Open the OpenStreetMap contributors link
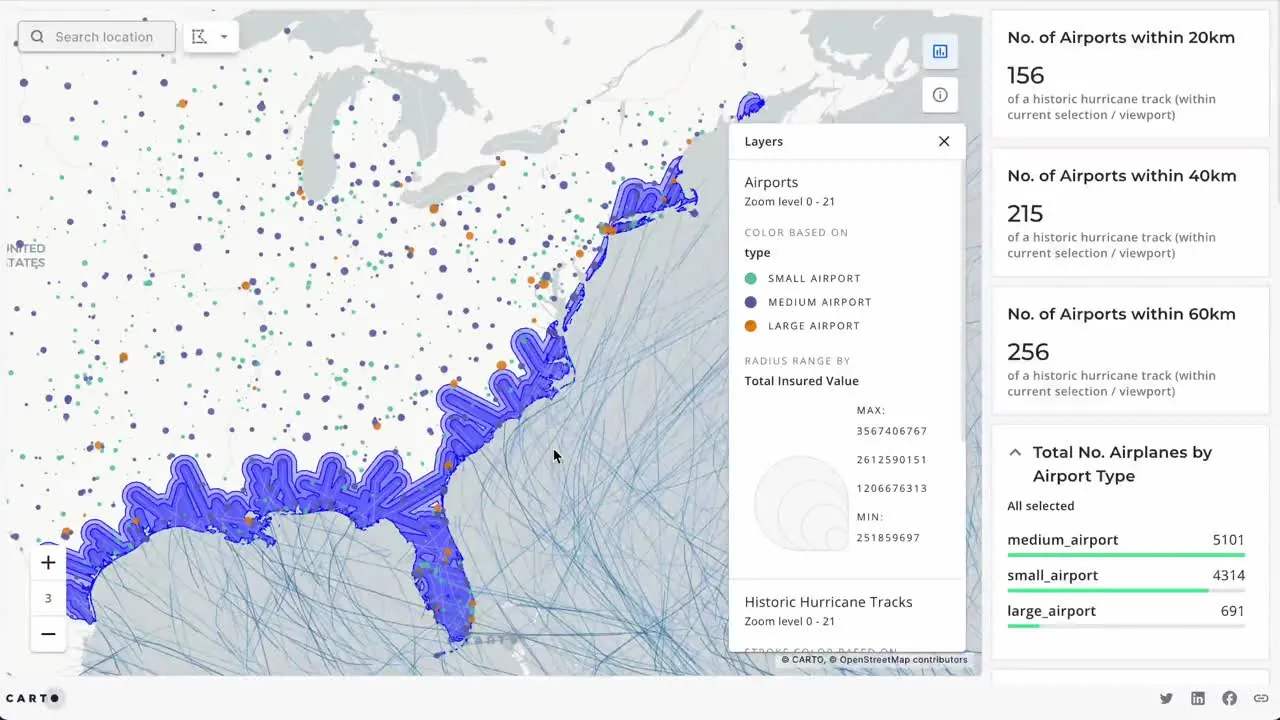Screen dimensions: 1280x720 click(903, 660)
